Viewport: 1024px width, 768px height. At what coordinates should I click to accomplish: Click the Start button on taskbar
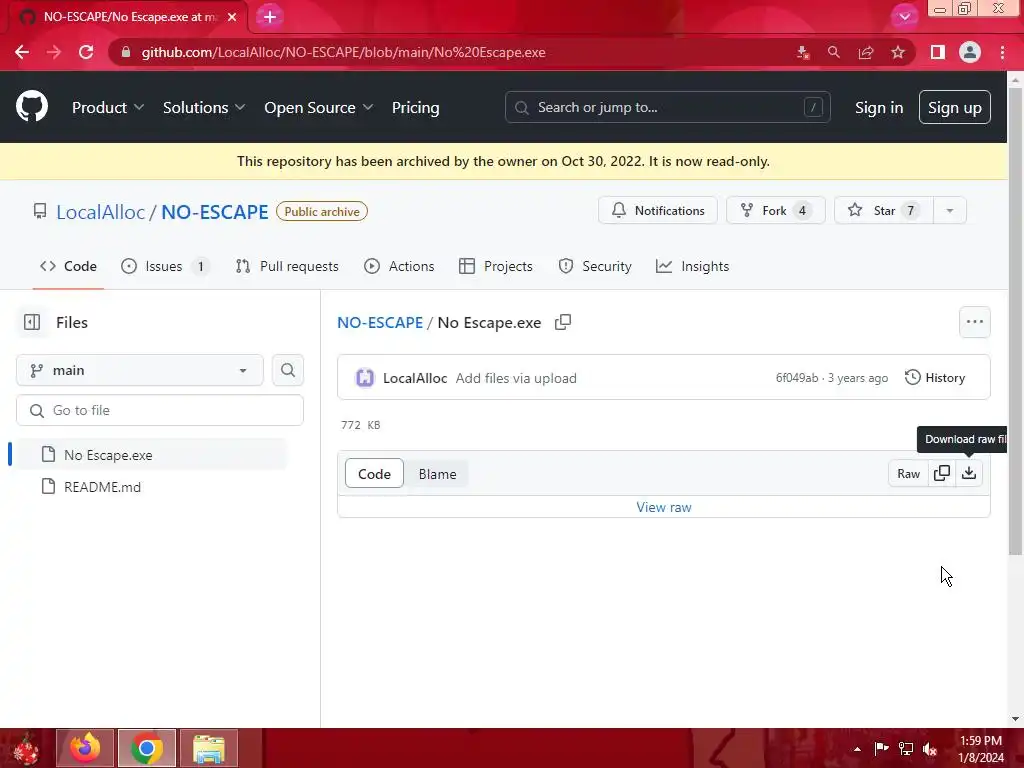(26, 748)
